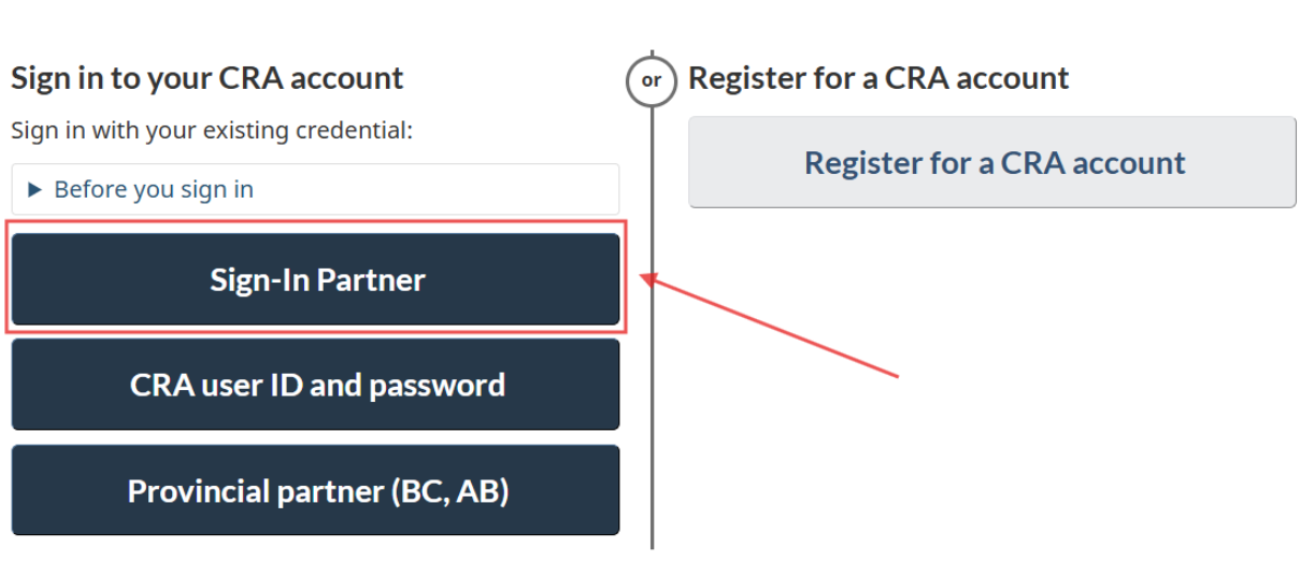Click the tail end of the red arrow
Viewport: 1312px width, 578px height.
[x=895, y=375]
